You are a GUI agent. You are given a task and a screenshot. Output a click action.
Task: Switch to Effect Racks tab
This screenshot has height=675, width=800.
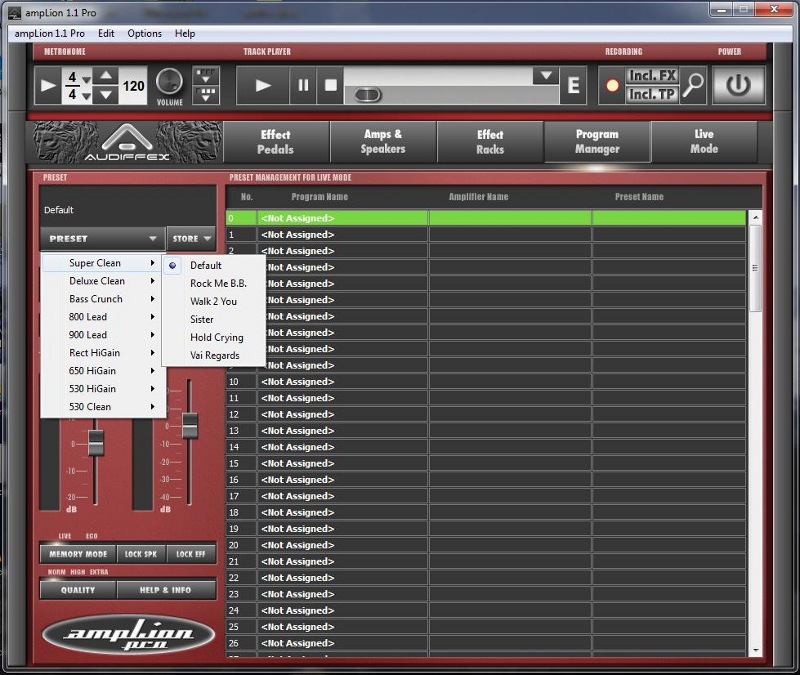[x=490, y=142]
